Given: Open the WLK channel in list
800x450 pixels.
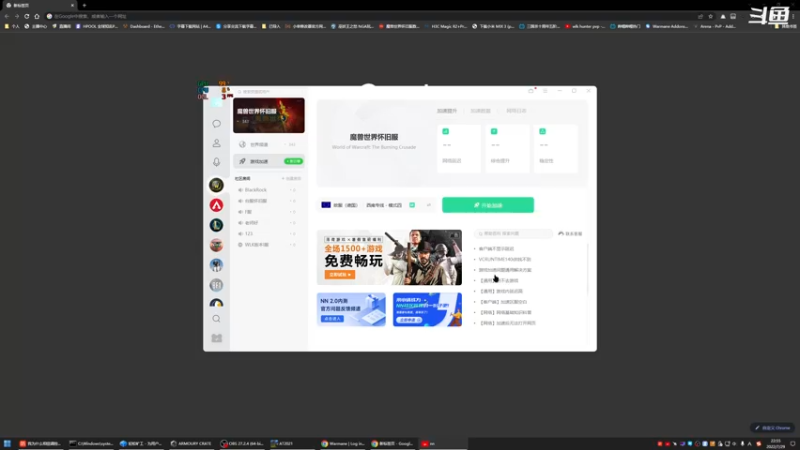Looking at the screenshot, I should [x=267, y=245].
